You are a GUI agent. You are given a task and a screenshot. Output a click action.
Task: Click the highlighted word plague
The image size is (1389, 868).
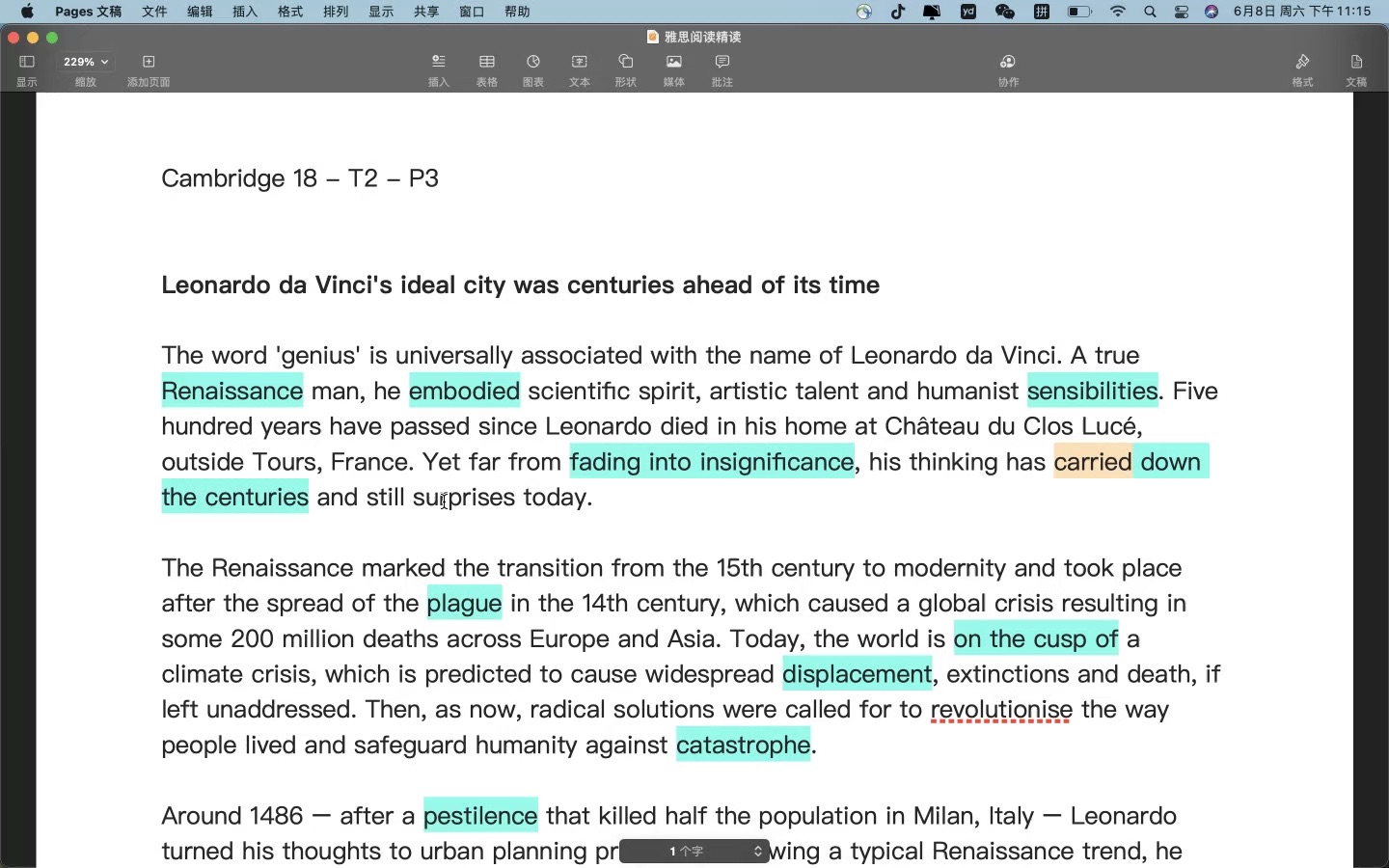(x=464, y=604)
